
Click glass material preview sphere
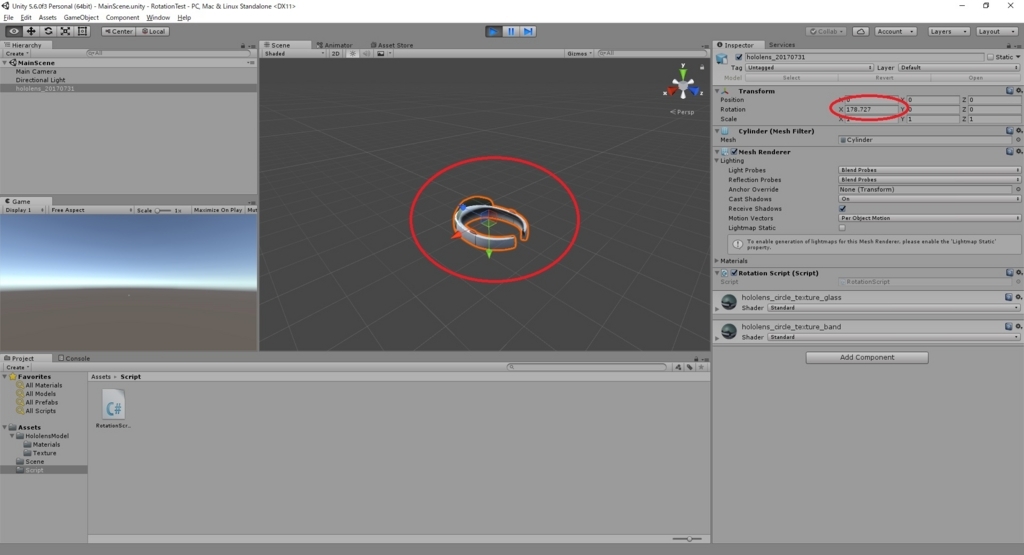729,302
